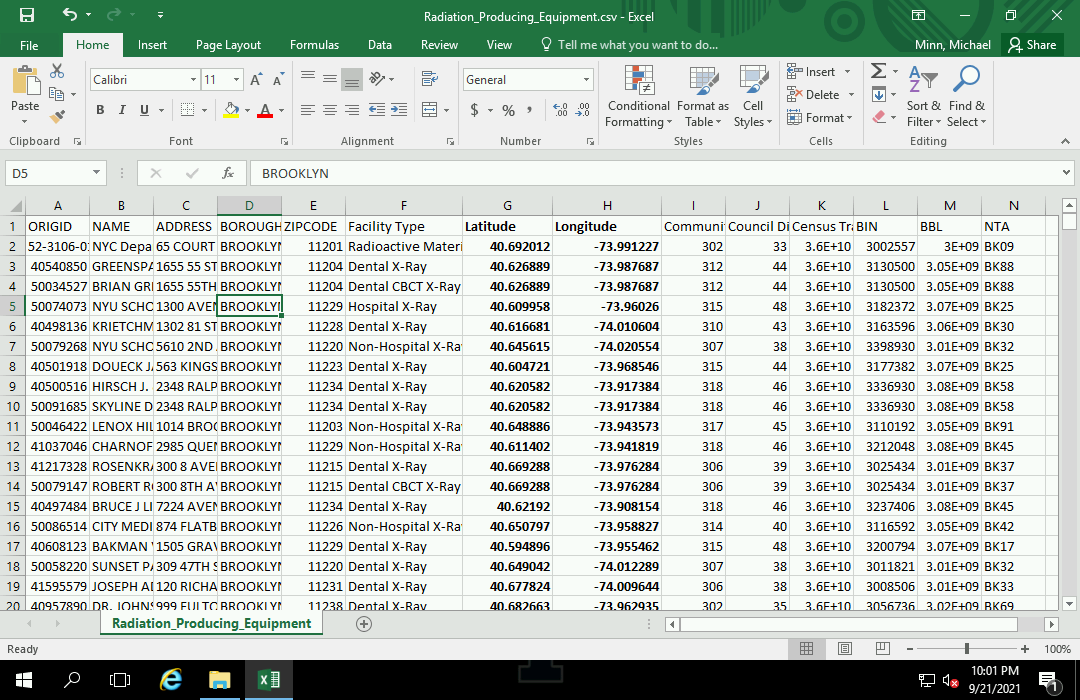1080x700 pixels.
Task: Add new sheet with plus icon
Action: tap(364, 623)
